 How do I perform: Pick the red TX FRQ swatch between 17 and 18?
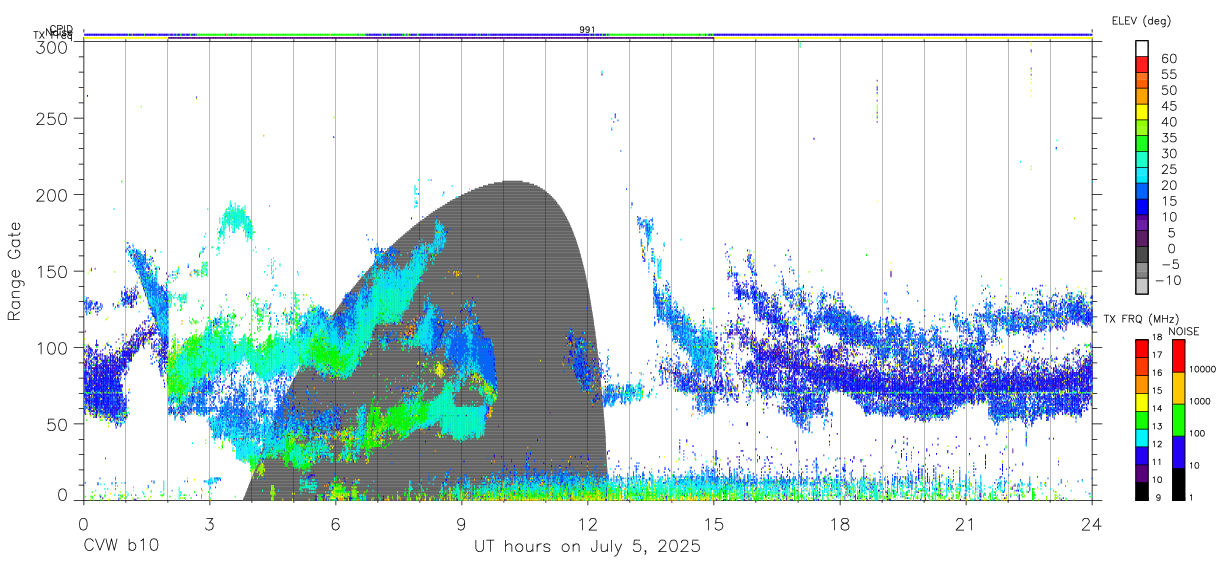point(1142,348)
